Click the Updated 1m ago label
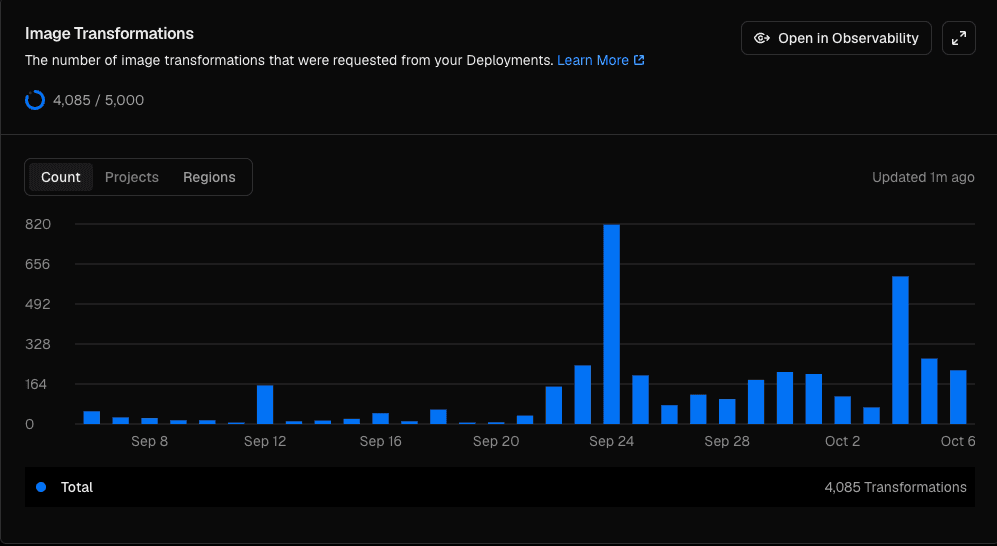 (x=923, y=177)
